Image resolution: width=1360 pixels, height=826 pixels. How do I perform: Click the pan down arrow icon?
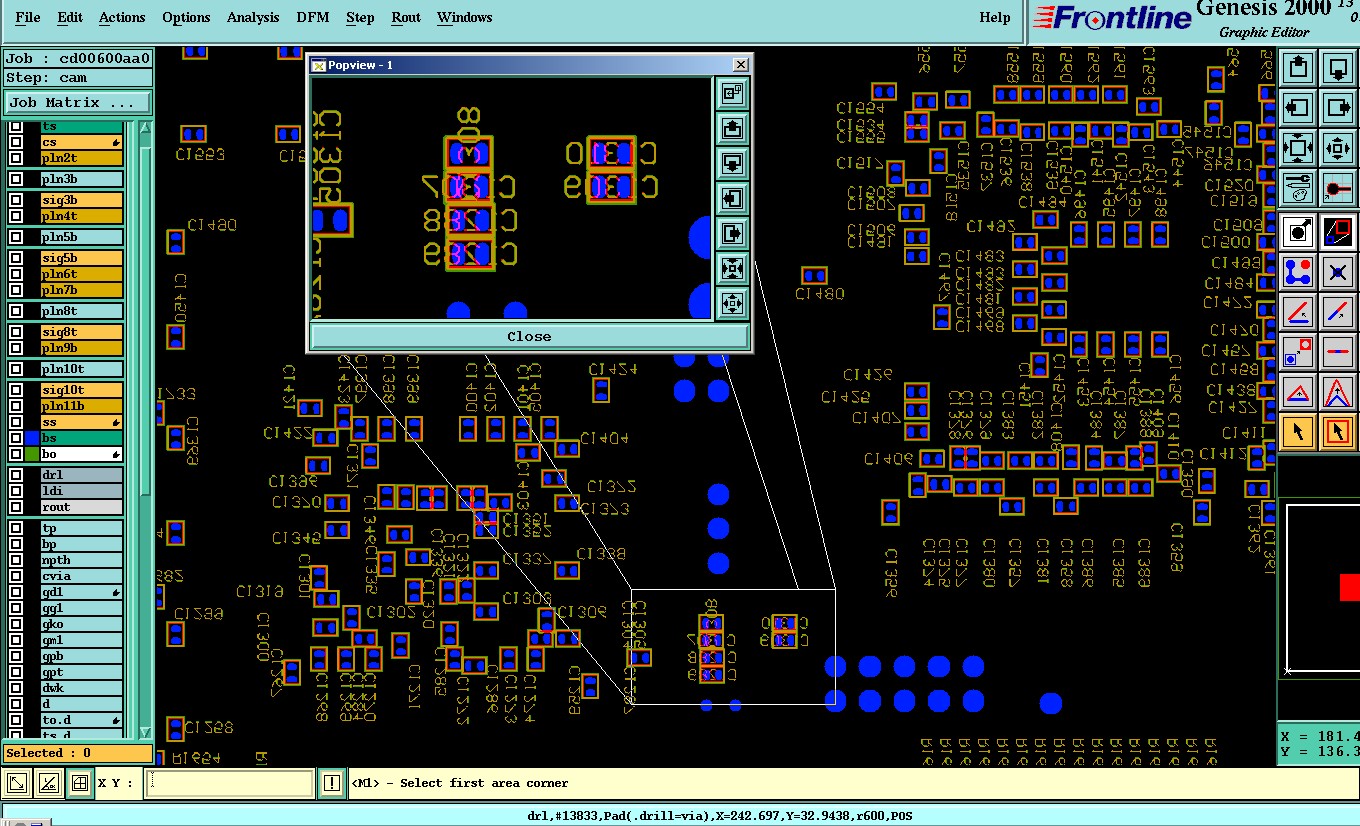(x=1338, y=69)
